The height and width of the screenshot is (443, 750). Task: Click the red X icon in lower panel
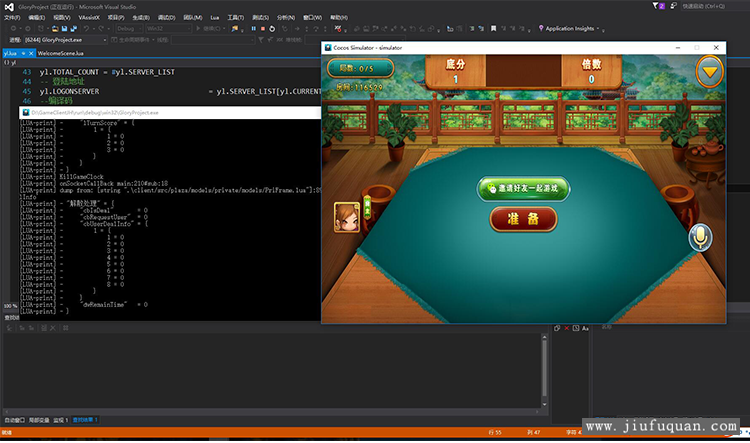[566, 328]
